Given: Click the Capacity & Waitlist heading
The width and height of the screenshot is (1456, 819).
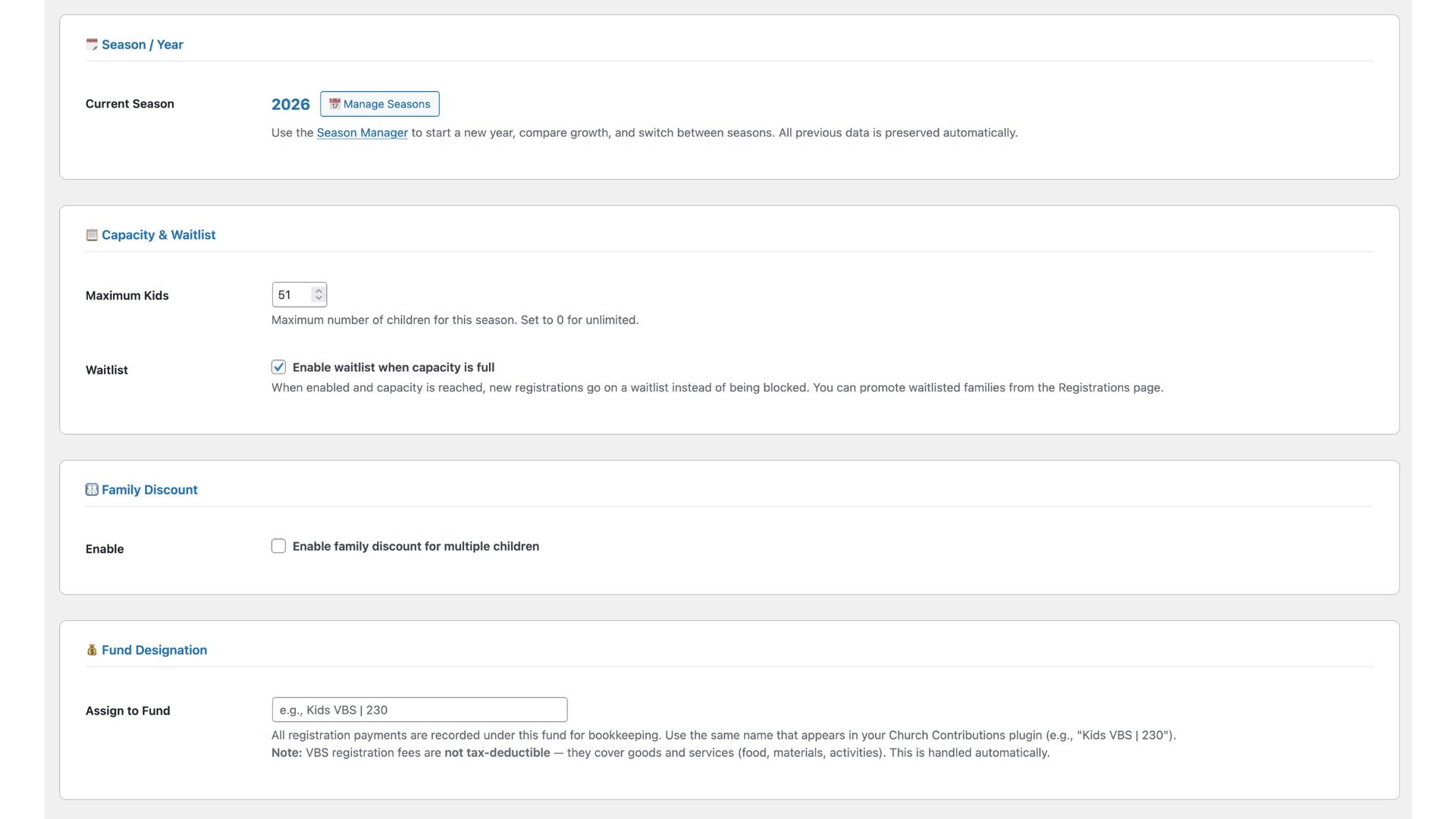Looking at the screenshot, I should click(x=158, y=235).
